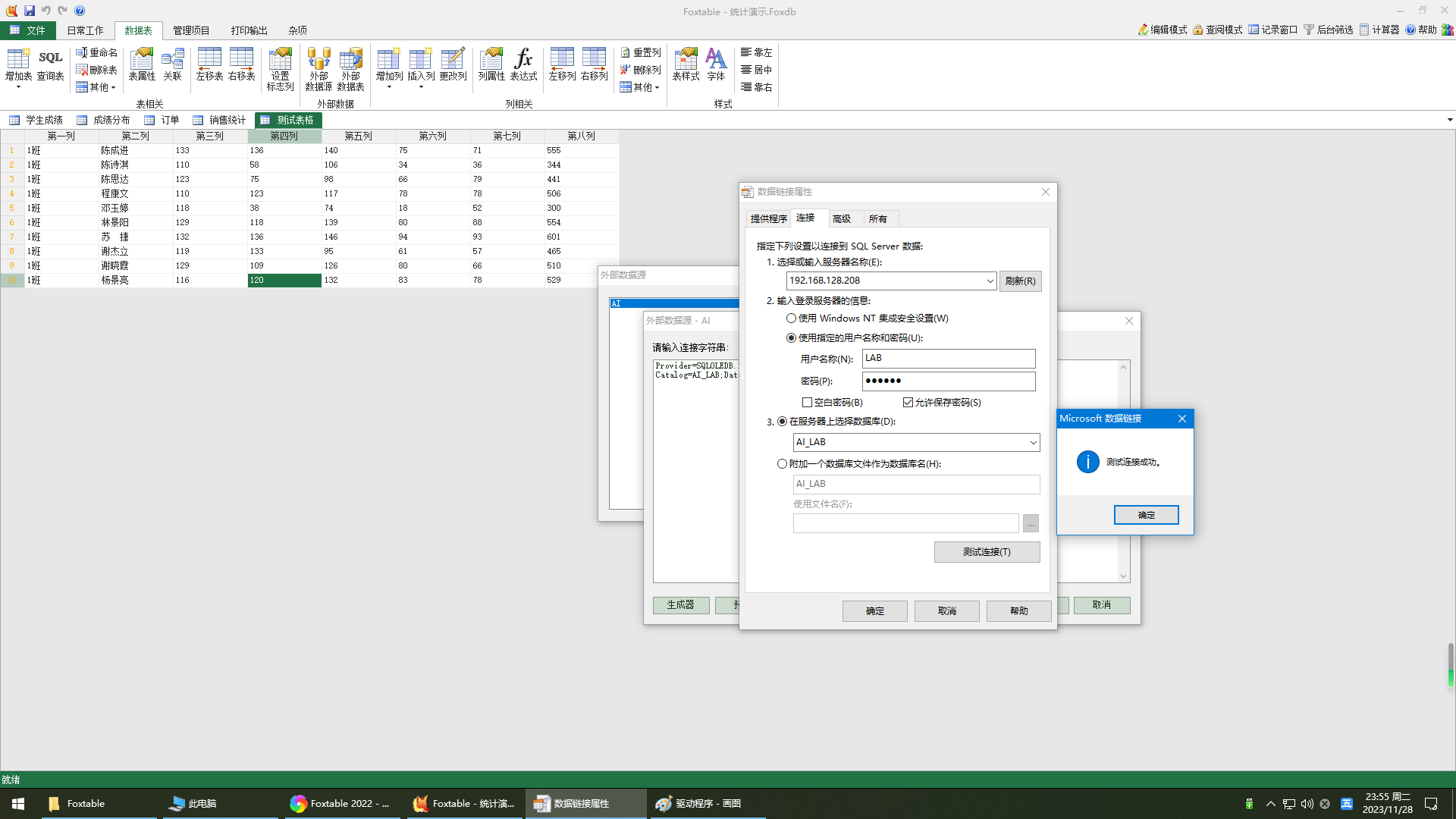Image resolution: width=1456 pixels, height=819 pixels.
Task: Open the 字体 font tool
Action: coord(716,64)
